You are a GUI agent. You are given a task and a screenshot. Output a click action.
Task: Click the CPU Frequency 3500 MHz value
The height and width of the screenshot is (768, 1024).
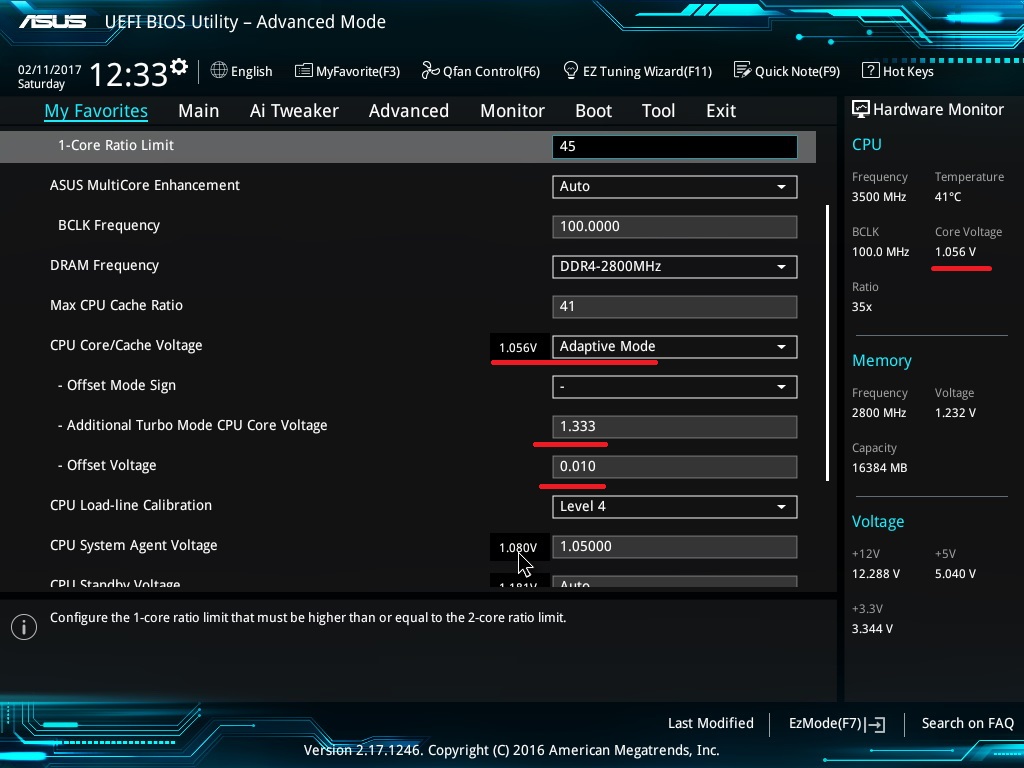point(878,197)
